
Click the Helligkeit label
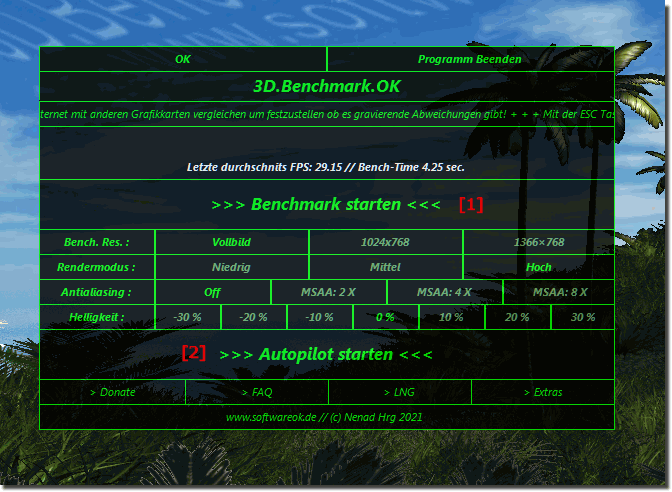click(97, 317)
